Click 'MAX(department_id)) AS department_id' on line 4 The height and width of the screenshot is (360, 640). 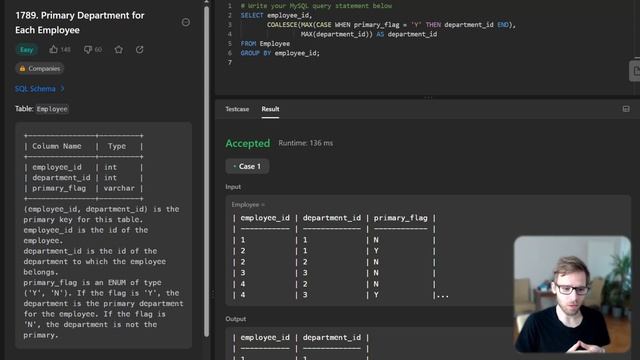tap(369, 34)
